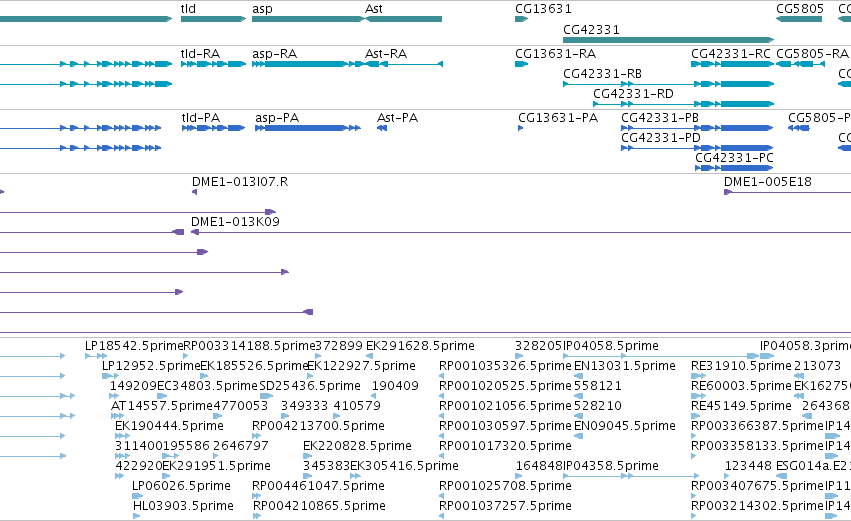The width and height of the screenshot is (851, 521).
Task: Select the RP003214302.5prime EST label
Action: pyautogui.click(x=758, y=506)
